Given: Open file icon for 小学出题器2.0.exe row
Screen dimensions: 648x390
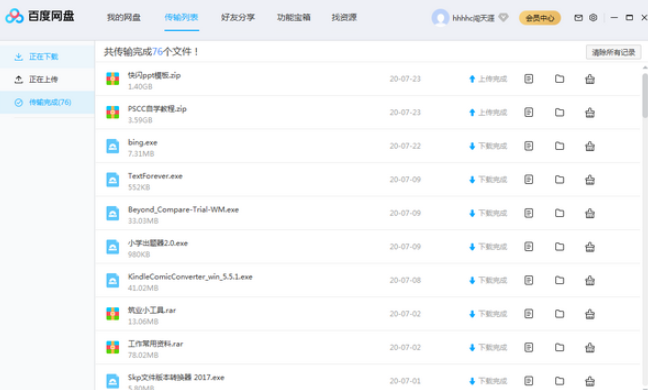Looking at the screenshot, I should [529, 246].
